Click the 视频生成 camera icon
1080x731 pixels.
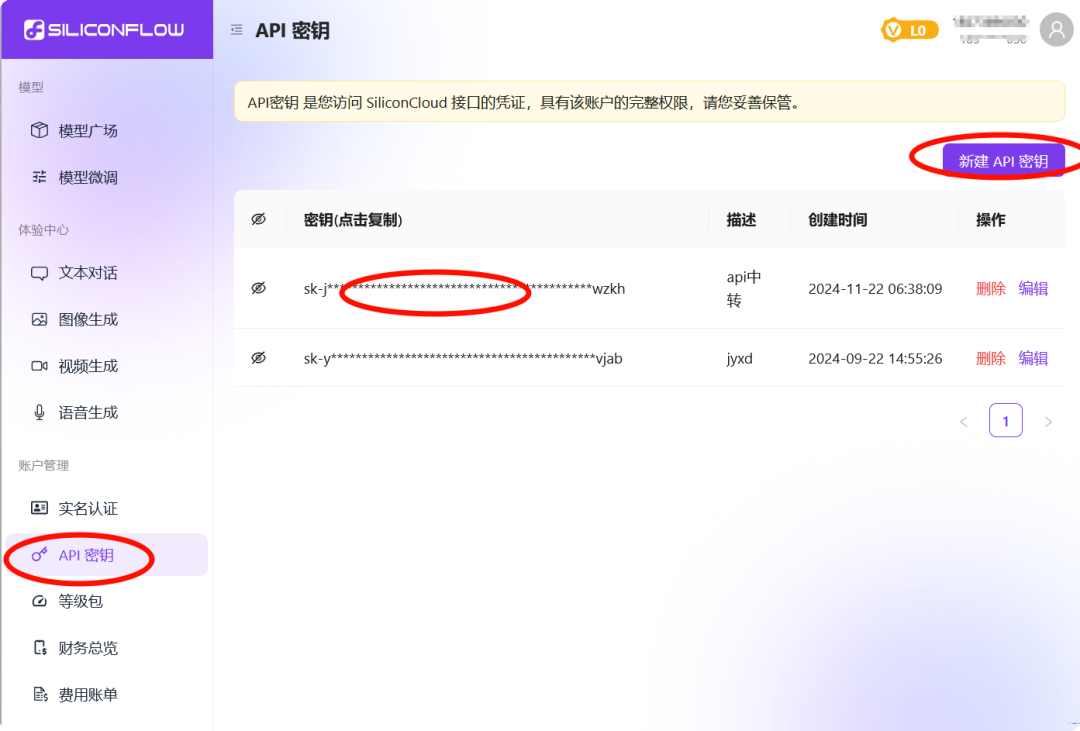[39, 366]
